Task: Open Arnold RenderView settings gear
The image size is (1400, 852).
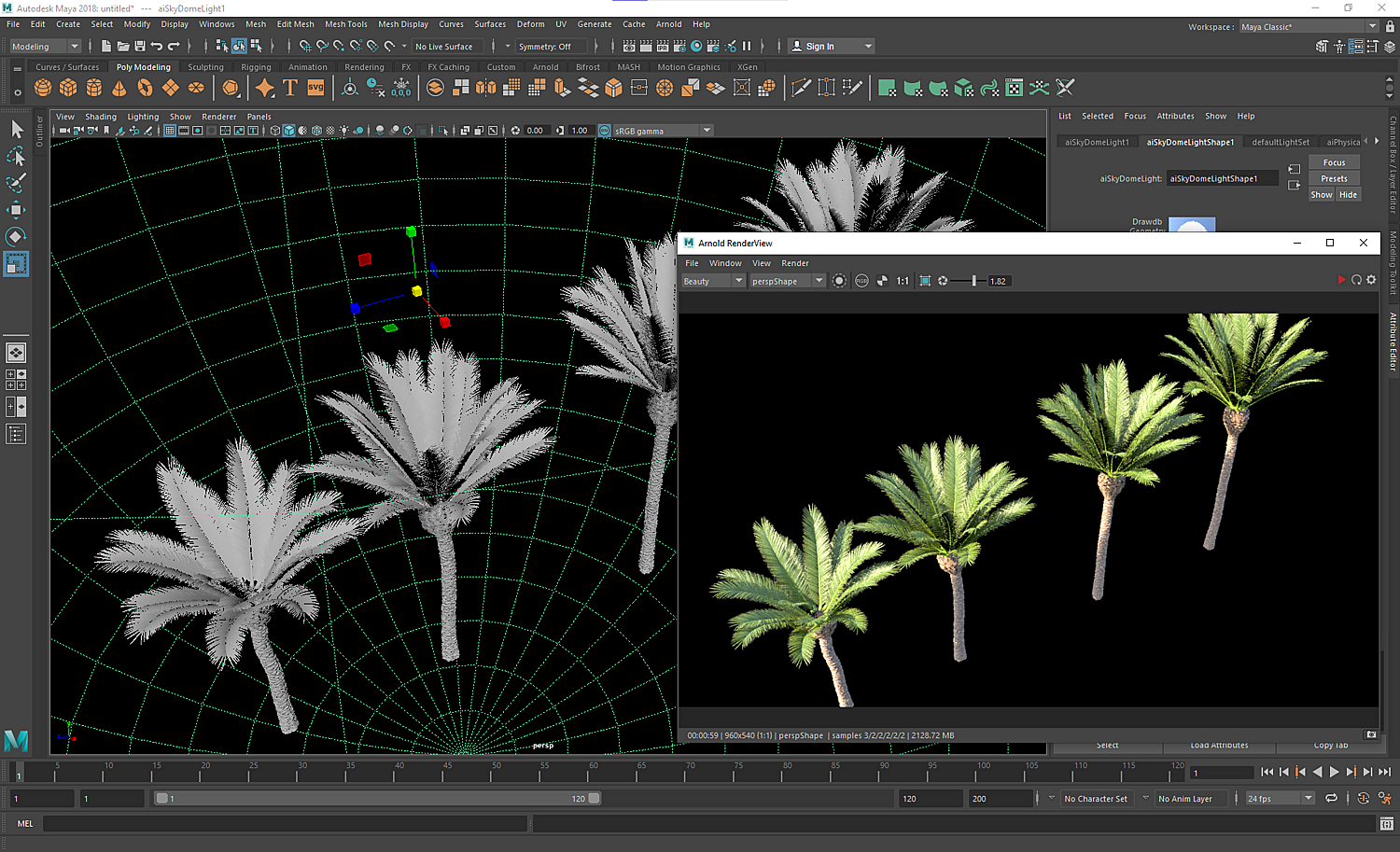Action: [x=1371, y=280]
